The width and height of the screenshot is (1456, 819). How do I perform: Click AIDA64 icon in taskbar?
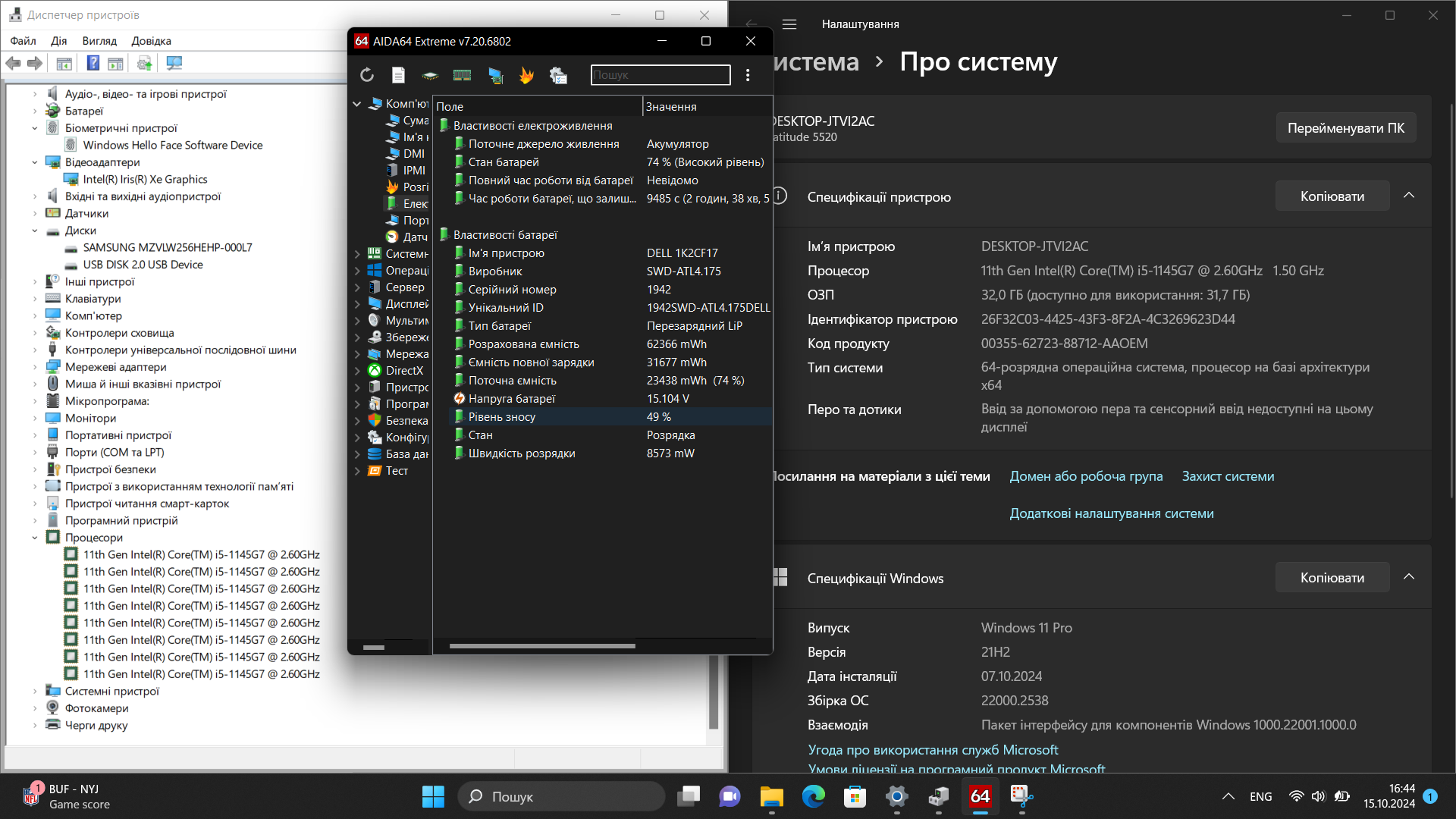click(980, 796)
